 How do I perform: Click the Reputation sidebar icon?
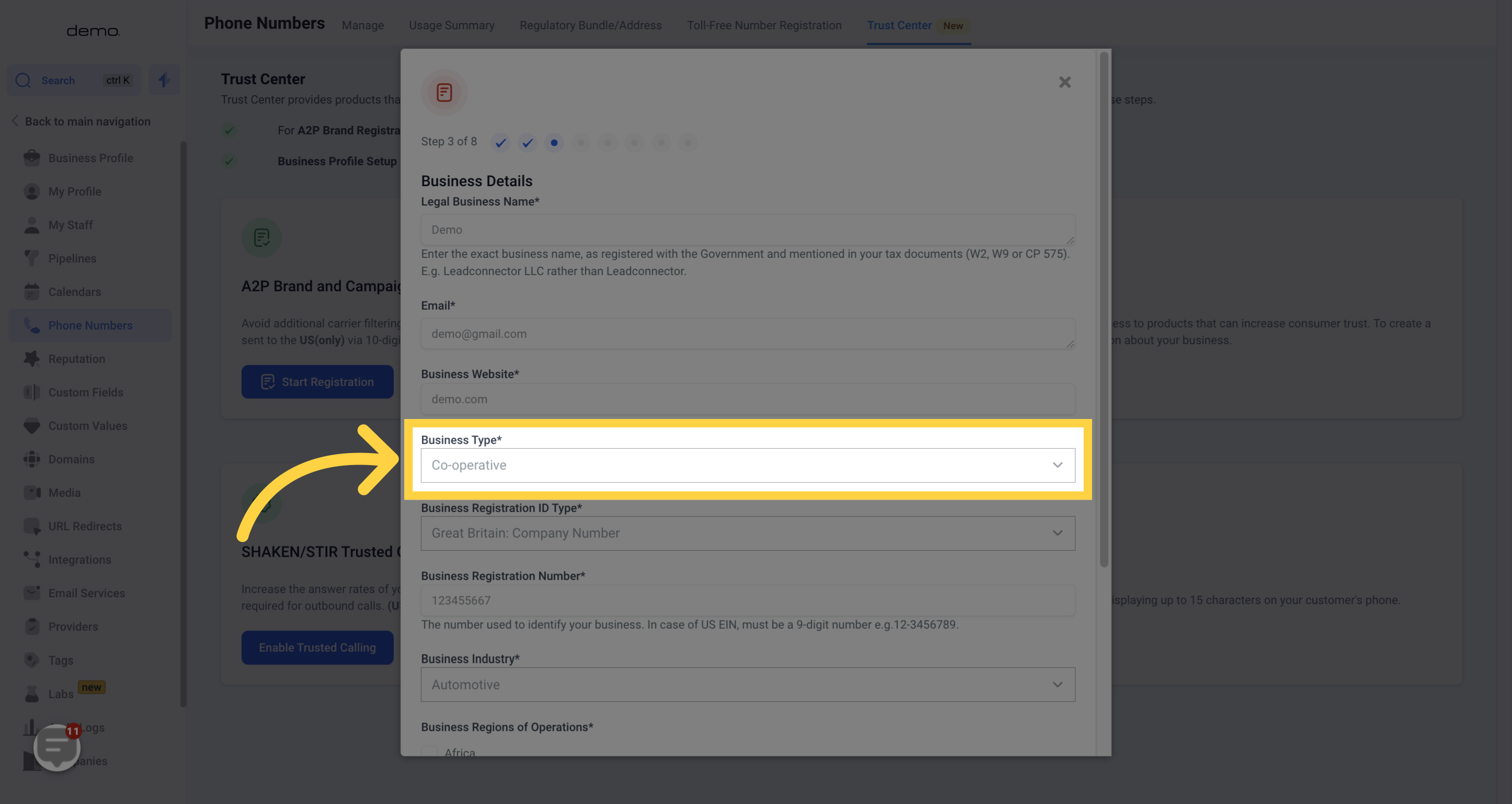pyautogui.click(x=29, y=358)
